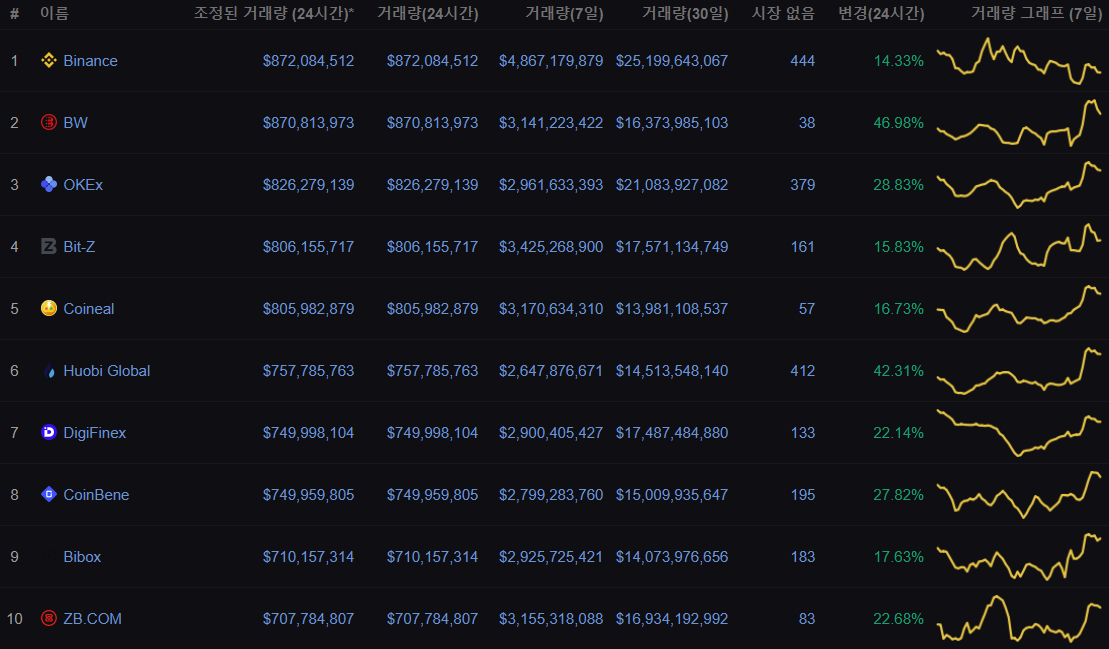This screenshot has height=649, width=1109.
Task: View CoinBene 7-day volume graph
Action: pyautogui.click(x=1019, y=495)
